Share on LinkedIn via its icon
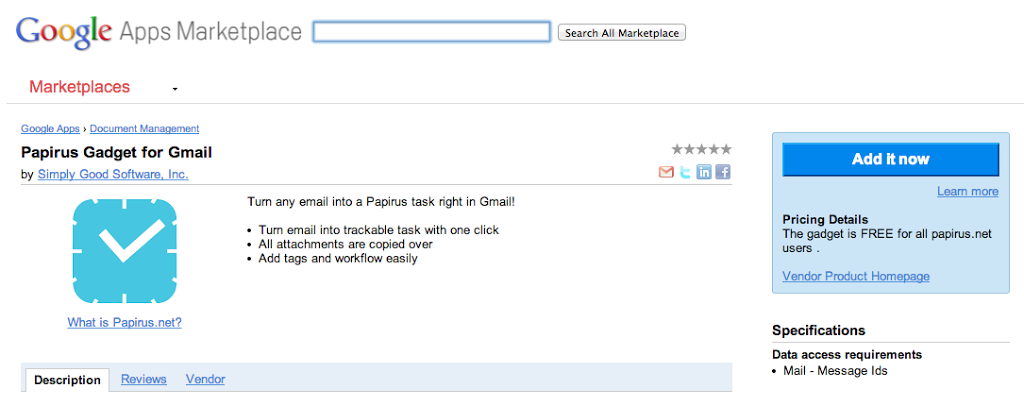The width and height of the screenshot is (1024, 406). click(703, 172)
